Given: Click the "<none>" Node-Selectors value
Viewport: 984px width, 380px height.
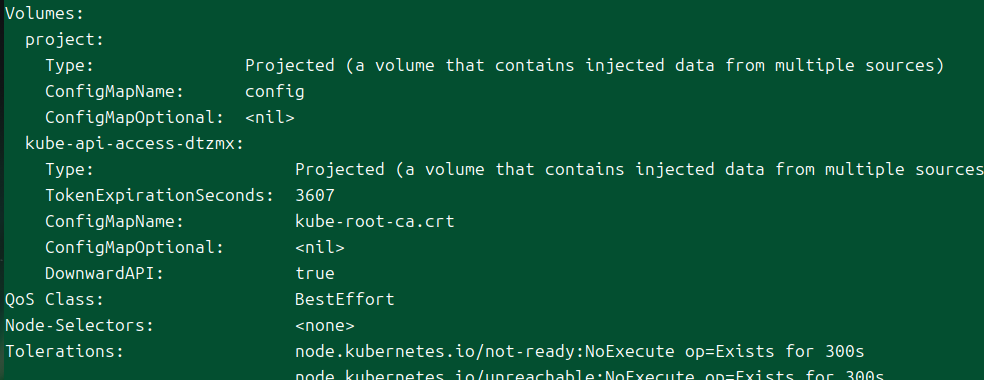Looking at the screenshot, I should [324, 326].
